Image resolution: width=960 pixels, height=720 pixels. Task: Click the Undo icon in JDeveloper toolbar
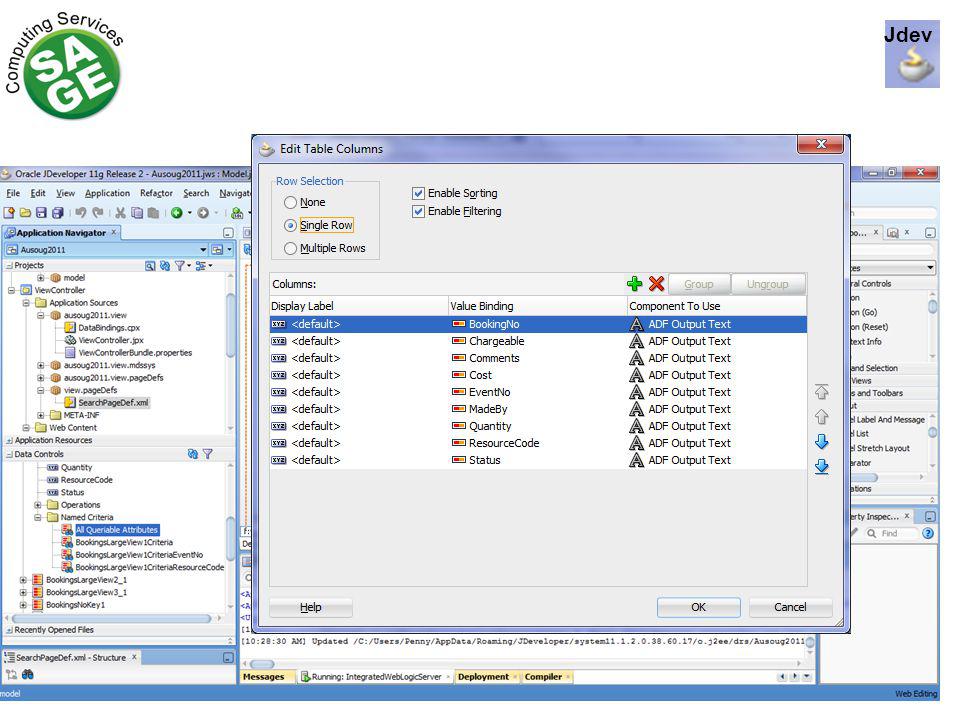81,212
